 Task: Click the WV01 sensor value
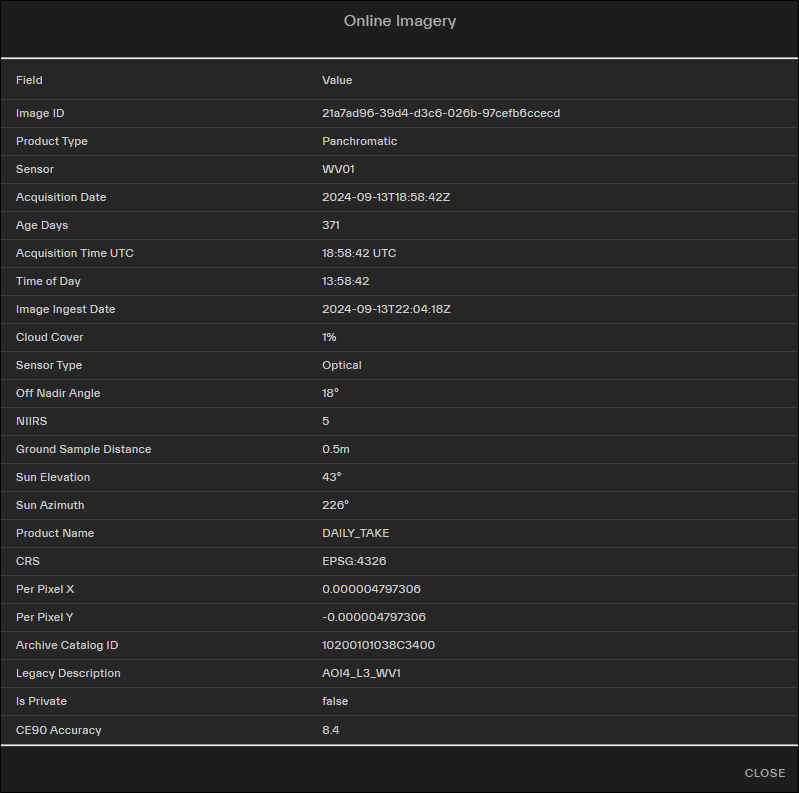pyautogui.click(x=338, y=169)
